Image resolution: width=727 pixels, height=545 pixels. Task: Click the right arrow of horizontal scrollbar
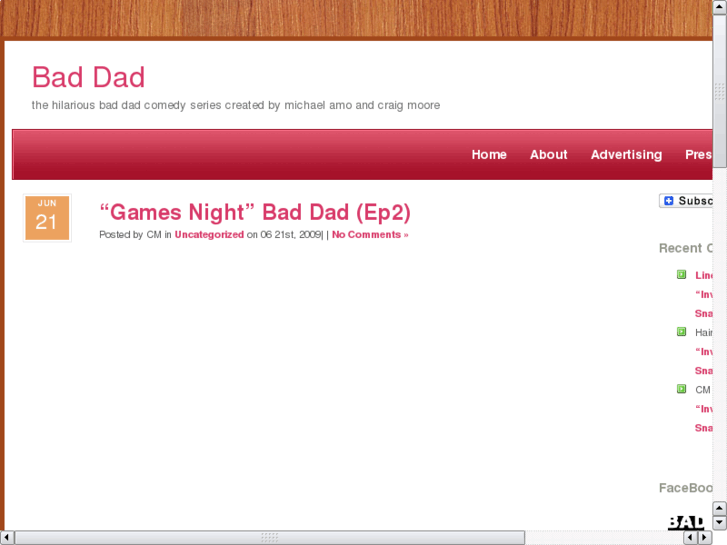[x=704, y=538]
